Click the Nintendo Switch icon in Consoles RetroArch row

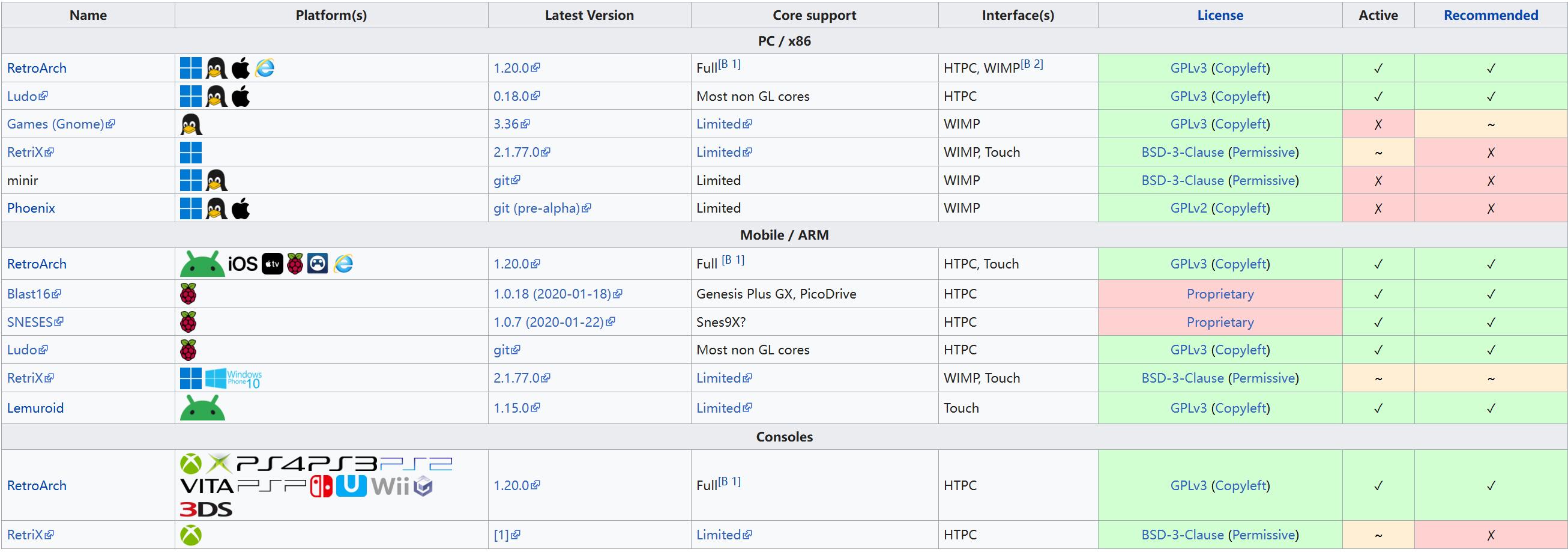(x=321, y=485)
